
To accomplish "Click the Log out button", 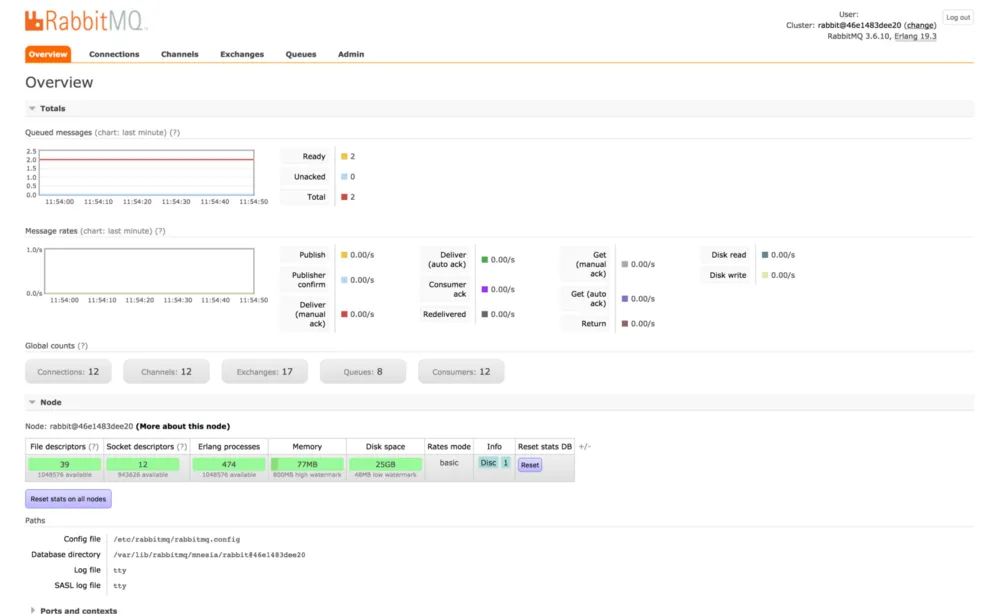I will click(x=958, y=17).
